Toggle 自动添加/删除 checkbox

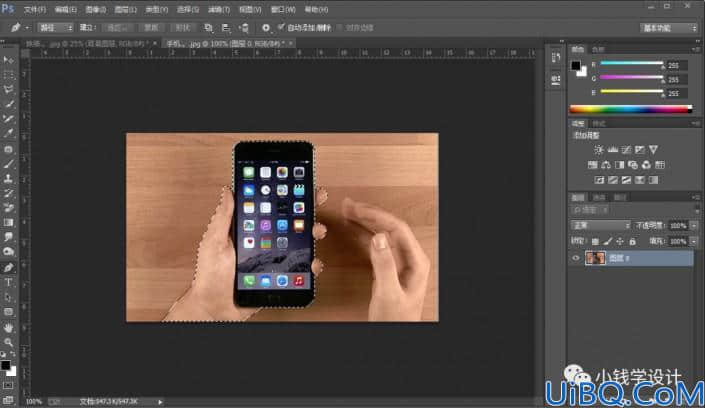(x=281, y=27)
